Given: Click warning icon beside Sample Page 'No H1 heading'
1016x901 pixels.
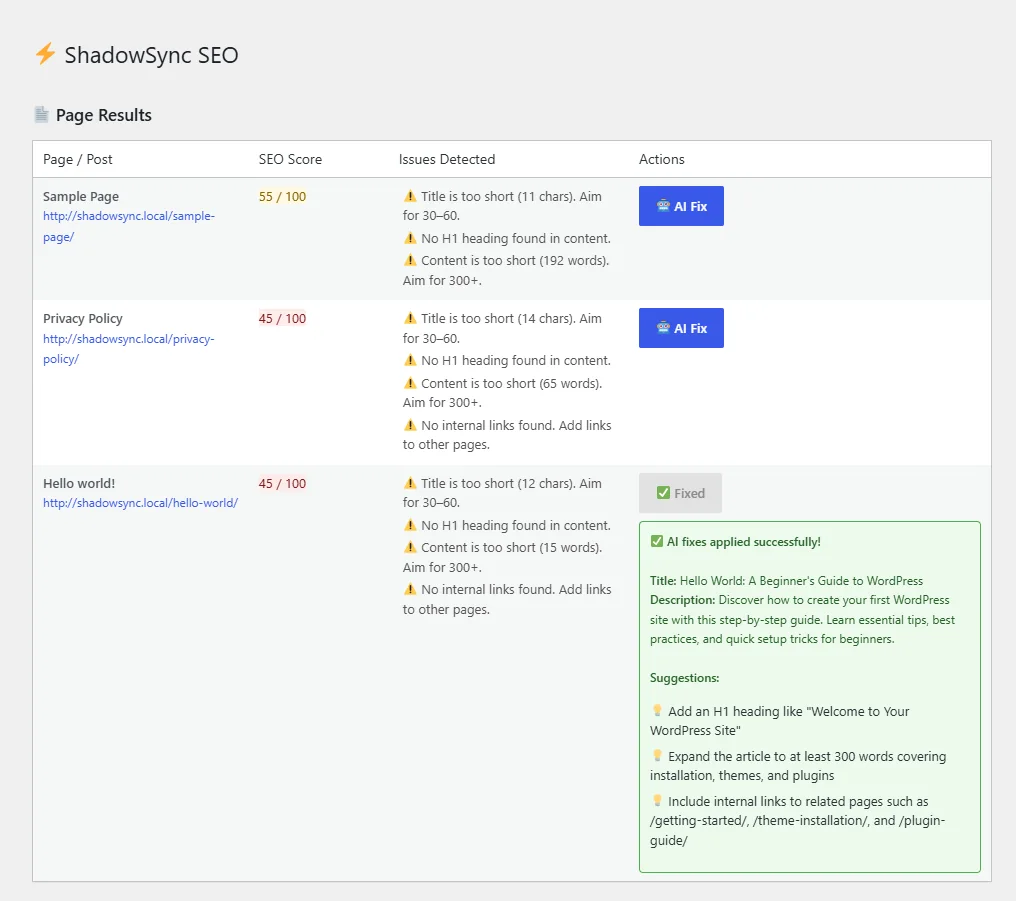Looking at the screenshot, I should [x=410, y=238].
